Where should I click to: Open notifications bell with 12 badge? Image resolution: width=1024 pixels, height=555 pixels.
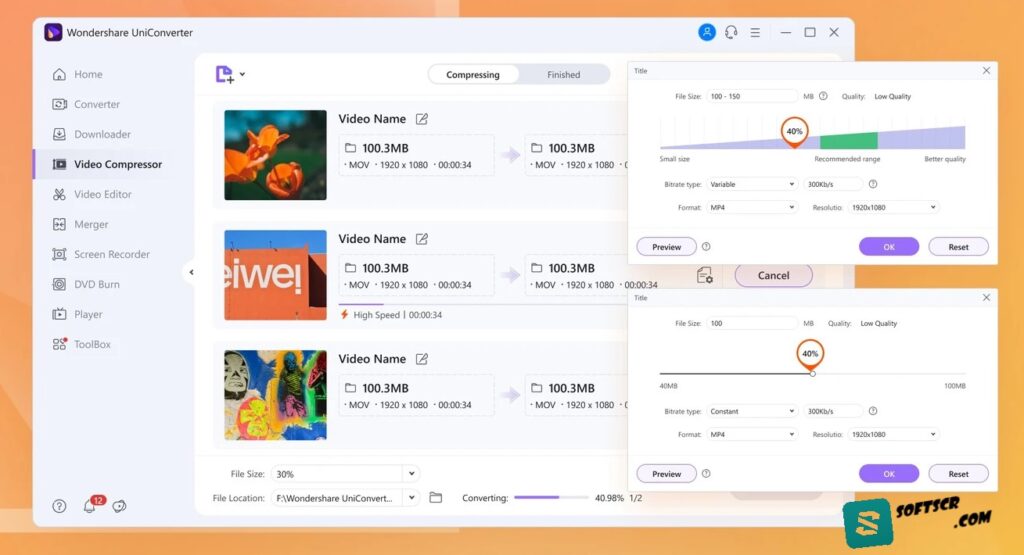[91, 505]
